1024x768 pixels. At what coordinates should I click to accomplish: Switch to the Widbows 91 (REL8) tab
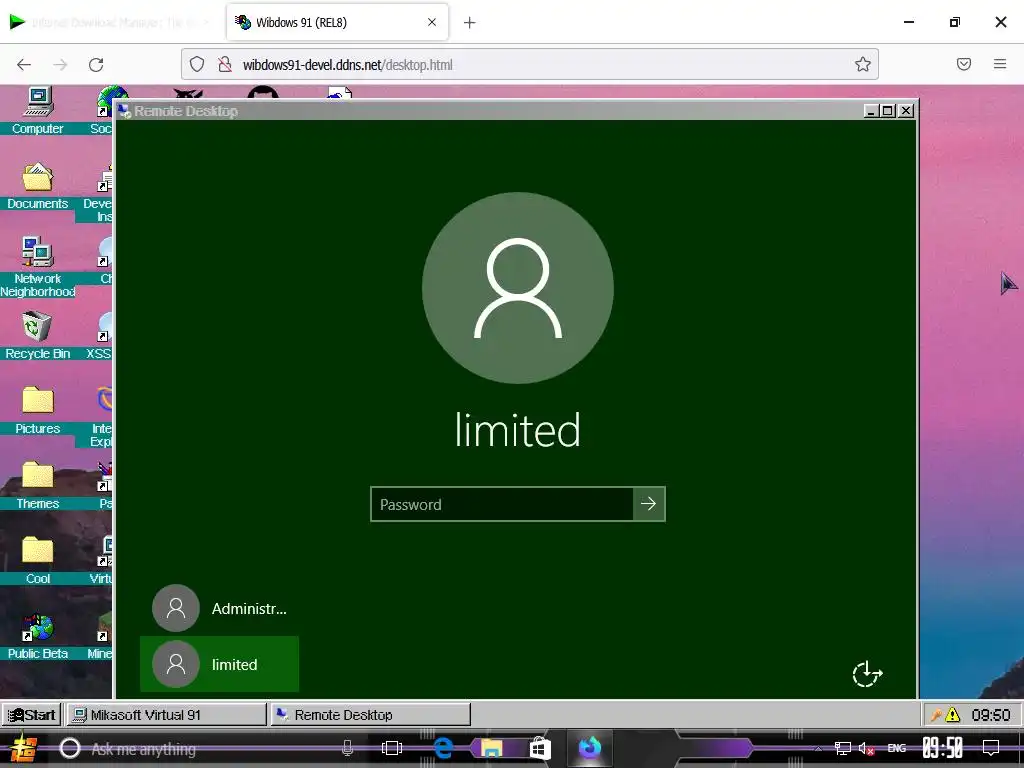337,22
